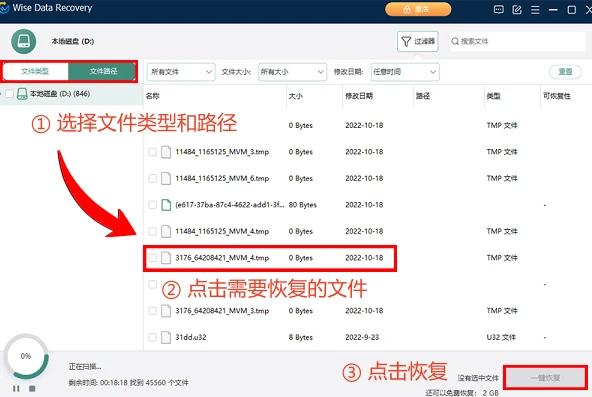Expand the local disk (D:) tree node
The height and width of the screenshot is (397, 592).
pos(2,94)
